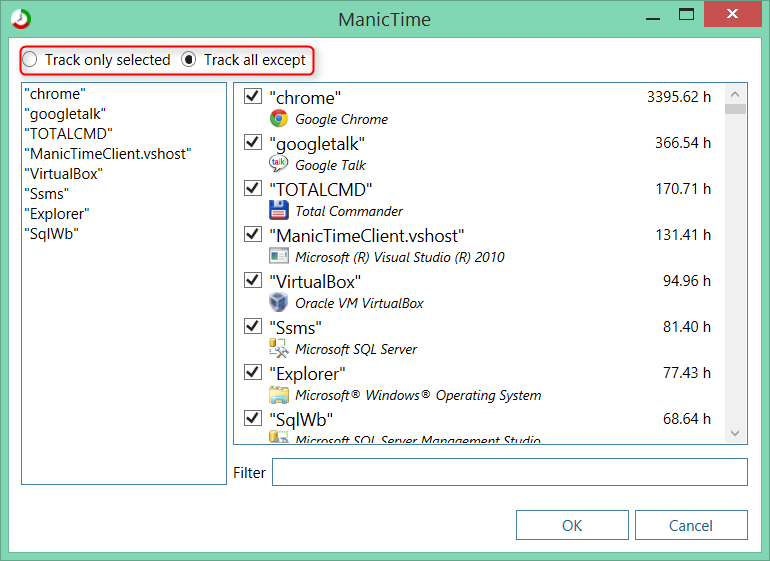The width and height of the screenshot is (770, 561).
Task: Click the 68.64 h usage value
Action: coord(687,419)
